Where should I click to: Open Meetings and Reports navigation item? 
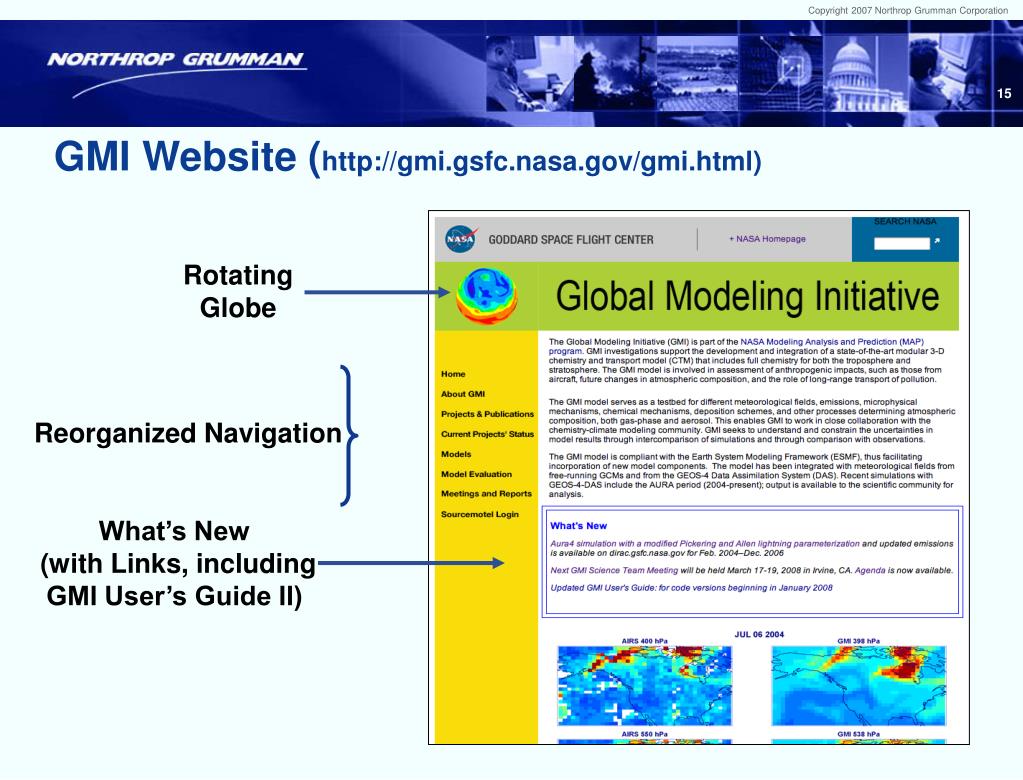[x=486, y=494]
